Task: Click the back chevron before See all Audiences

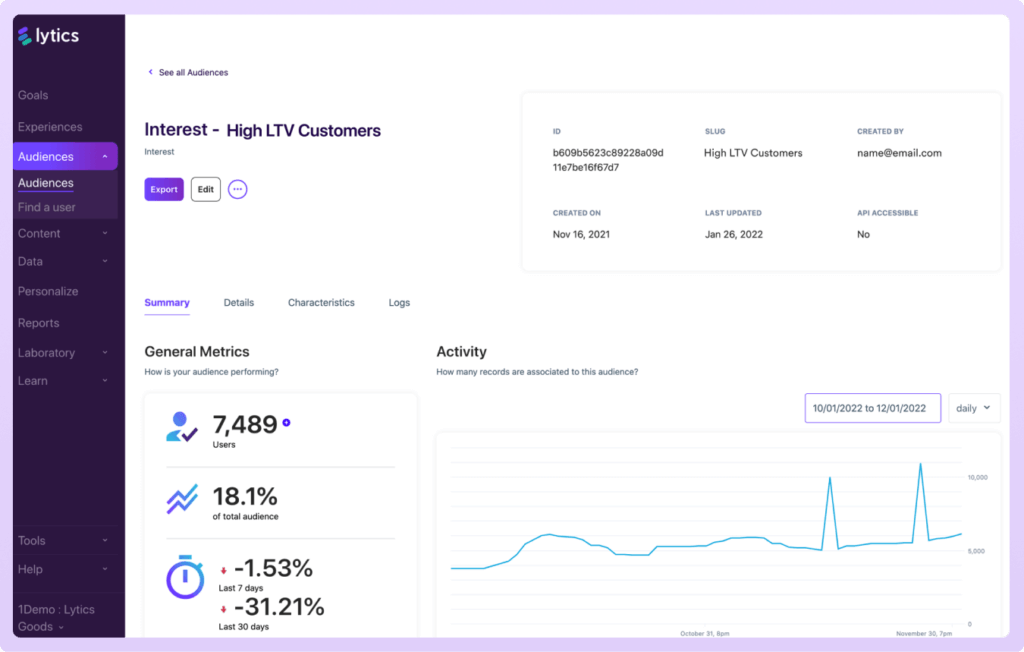Action: pyautogui.click(x=149, y=72)
